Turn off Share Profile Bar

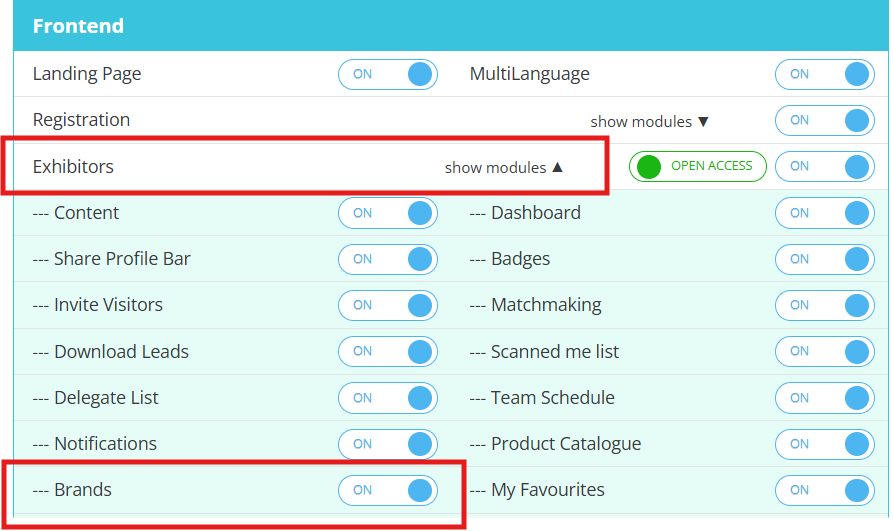point(388,259)
